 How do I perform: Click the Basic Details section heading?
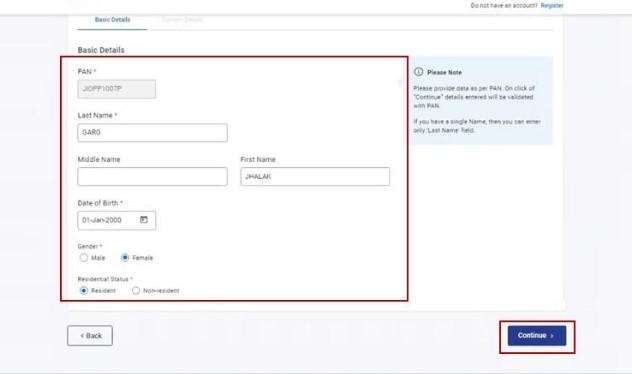[x=101, y=50]
